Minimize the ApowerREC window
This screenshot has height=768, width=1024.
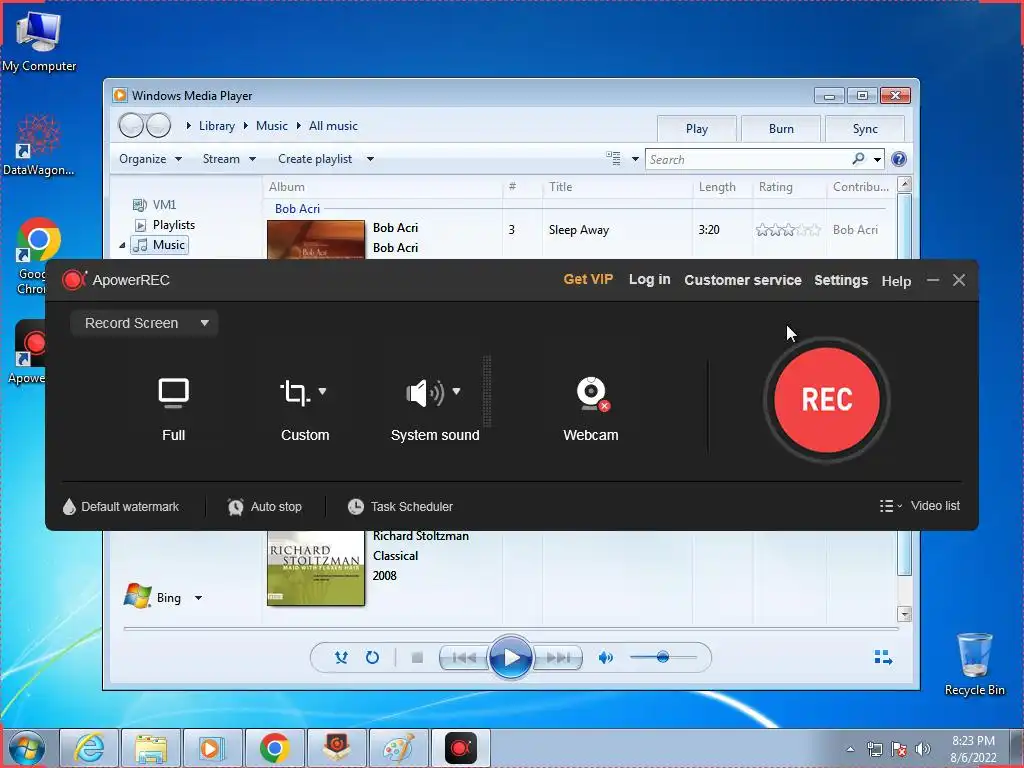coord(933,280)
